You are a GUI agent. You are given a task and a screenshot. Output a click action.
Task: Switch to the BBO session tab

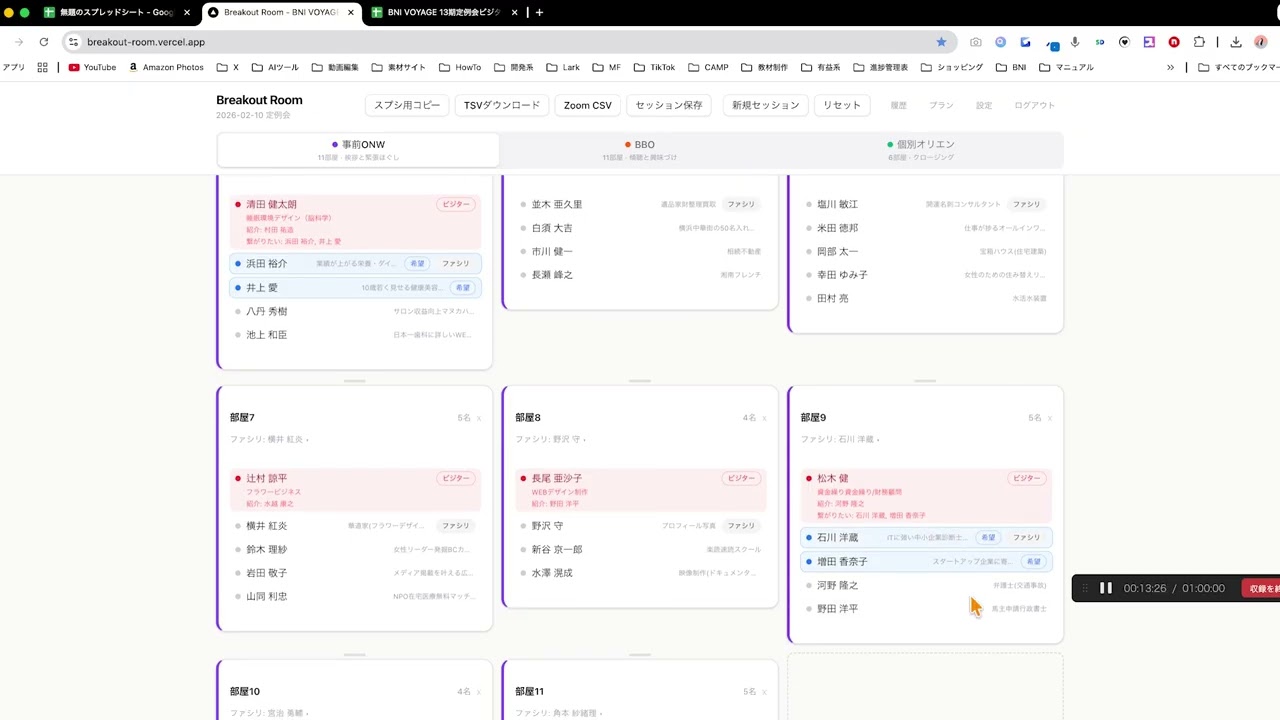tap(639, 150)
